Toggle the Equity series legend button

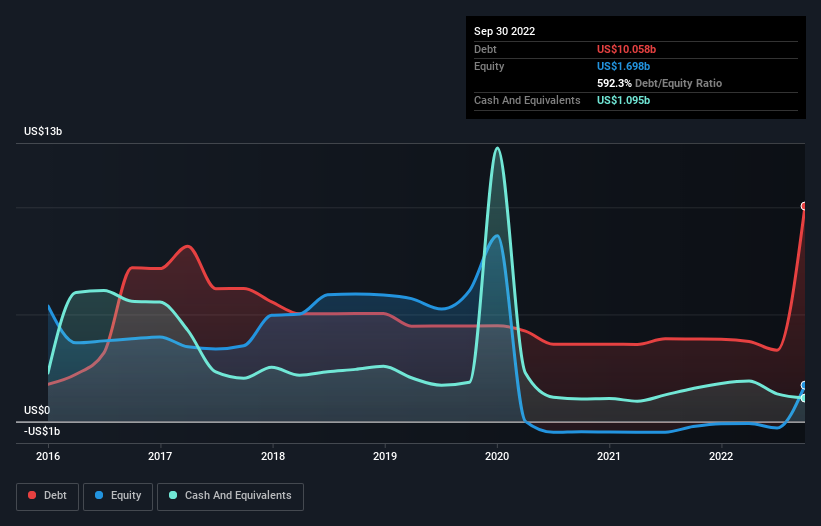[118, 496]
